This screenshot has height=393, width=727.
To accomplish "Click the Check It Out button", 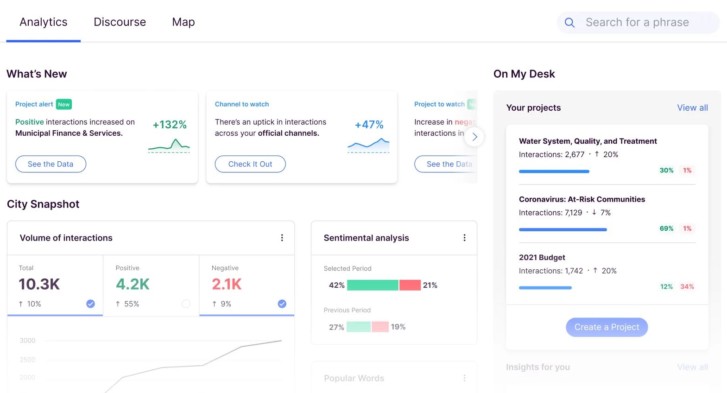I will (x=250, y=164).
